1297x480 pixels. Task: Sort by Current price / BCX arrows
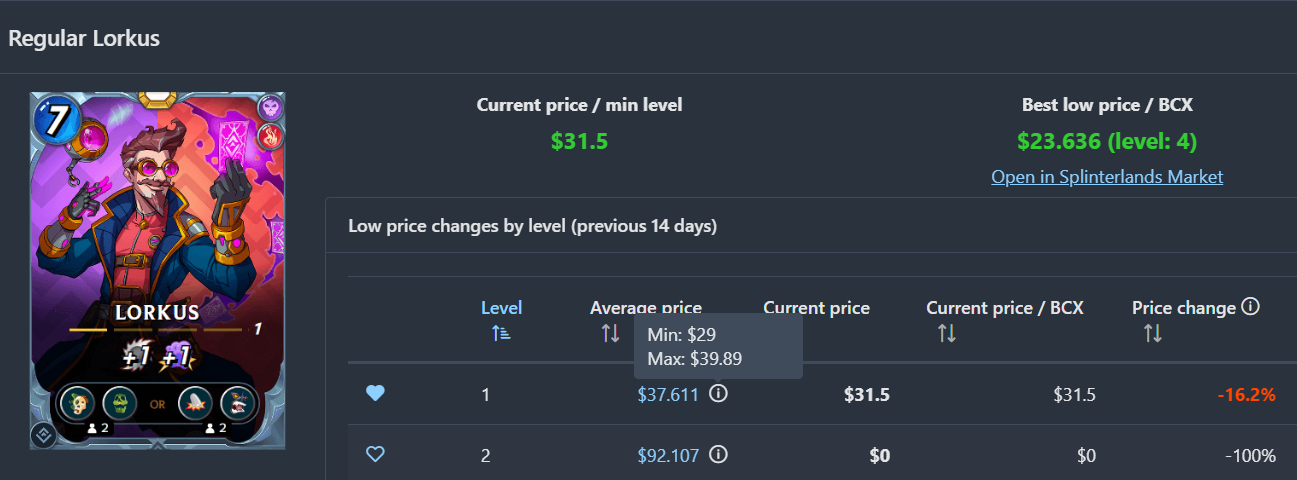click(946, 333)
